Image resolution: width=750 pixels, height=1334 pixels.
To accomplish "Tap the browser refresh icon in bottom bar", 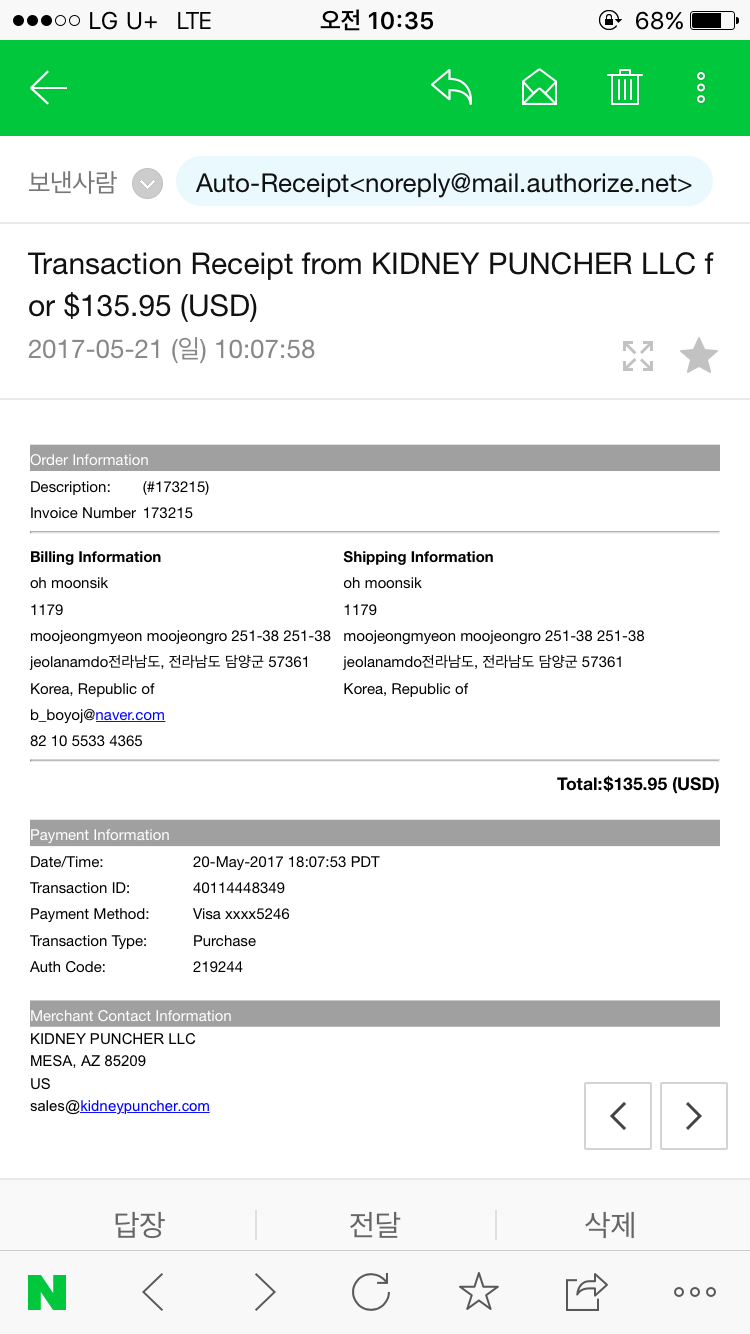I will (x=371, y=1292).
